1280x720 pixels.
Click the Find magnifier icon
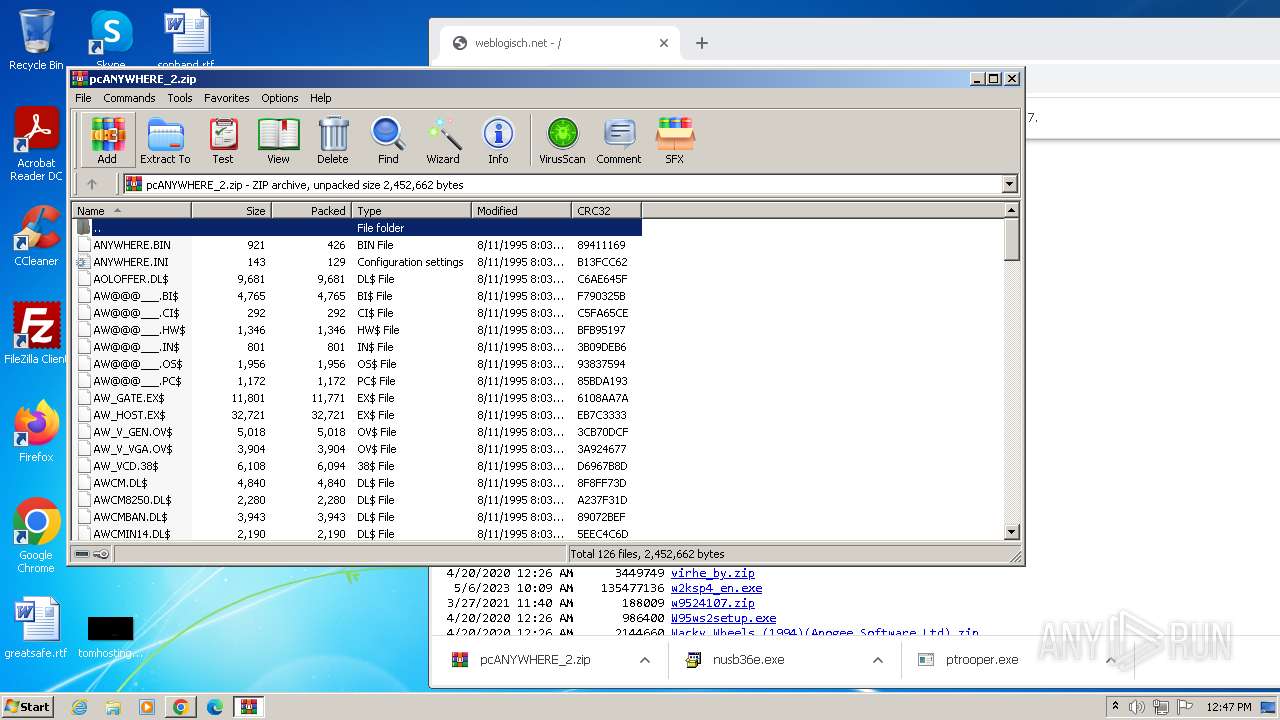point(388,140)
